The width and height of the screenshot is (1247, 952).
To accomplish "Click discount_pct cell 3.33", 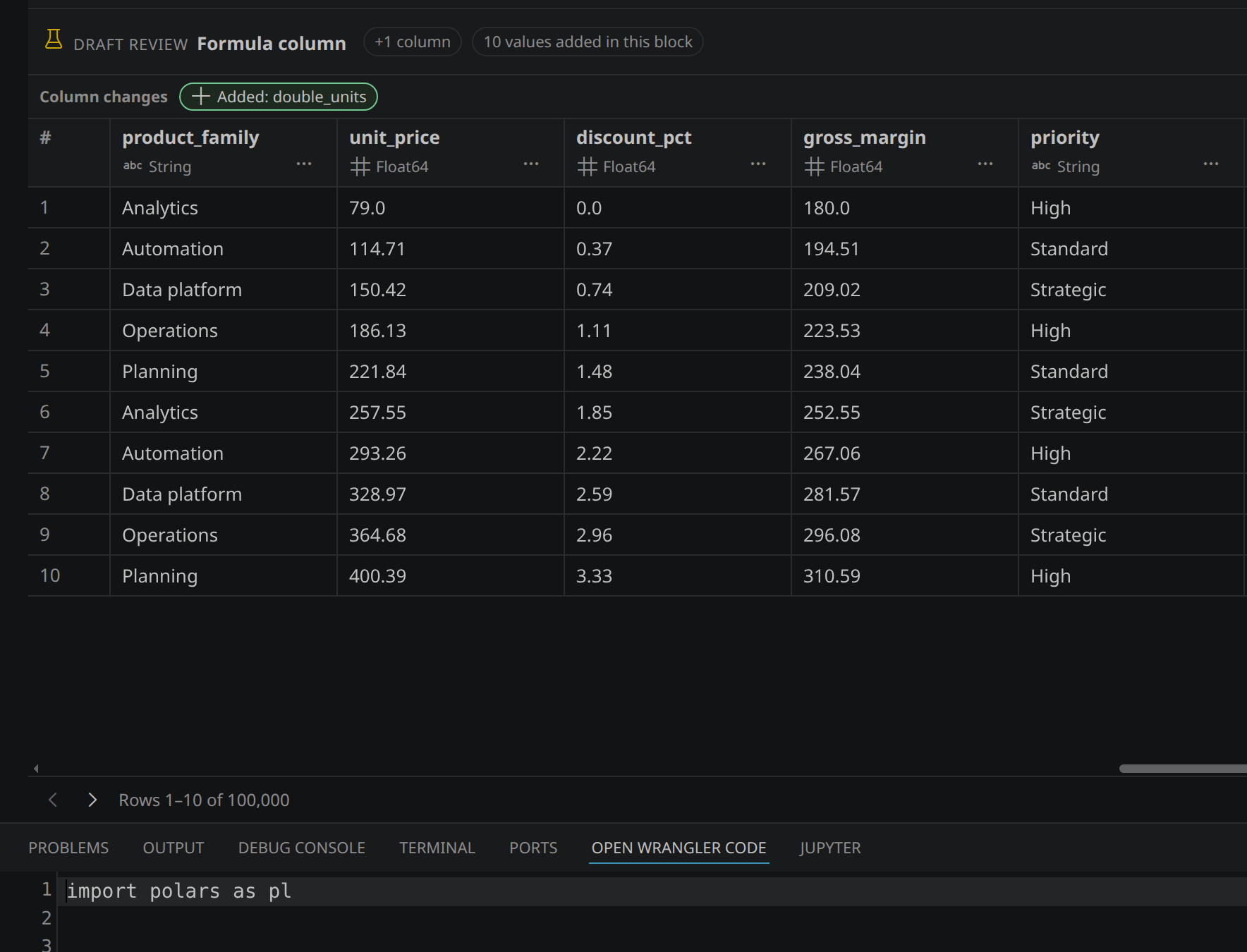I will pos(678,575).
